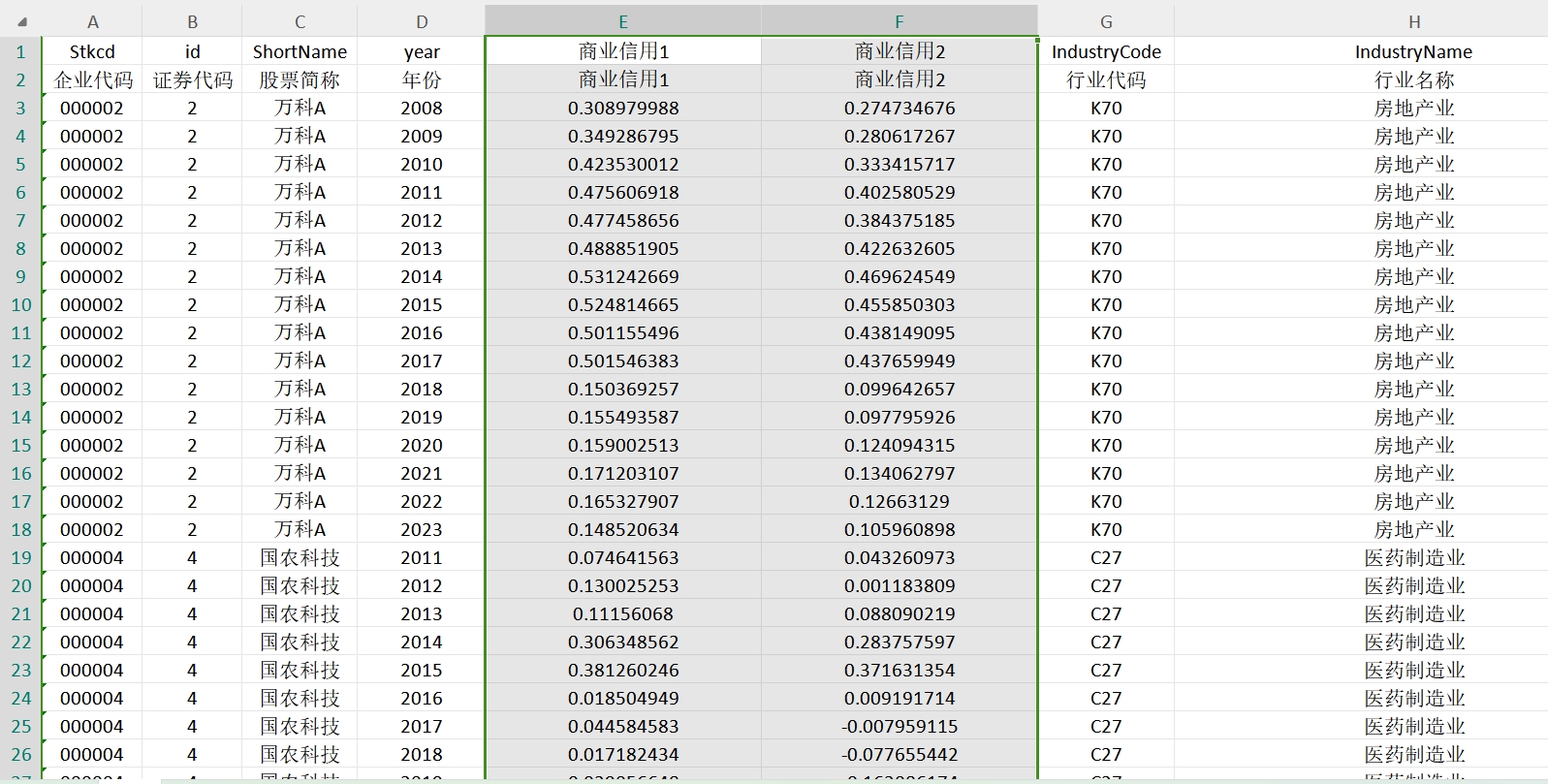Click the IndustryCode header cell
The height and width of the screenshot is (784, 1548).
[x=1106, y=51]
